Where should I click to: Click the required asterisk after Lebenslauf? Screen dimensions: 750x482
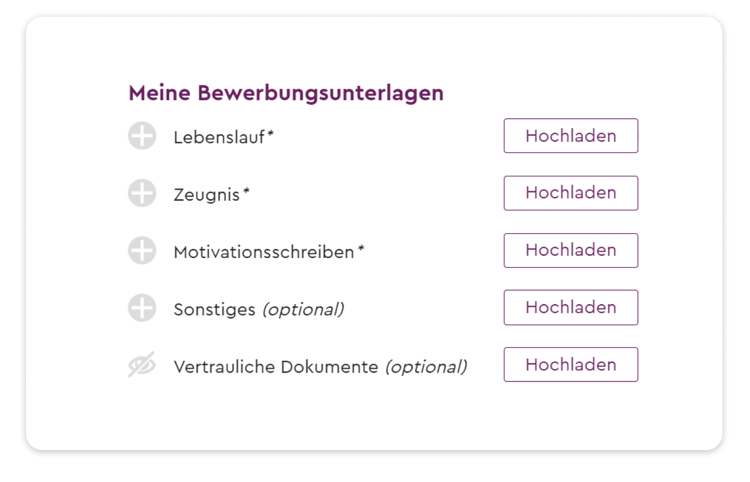(270, 133)
